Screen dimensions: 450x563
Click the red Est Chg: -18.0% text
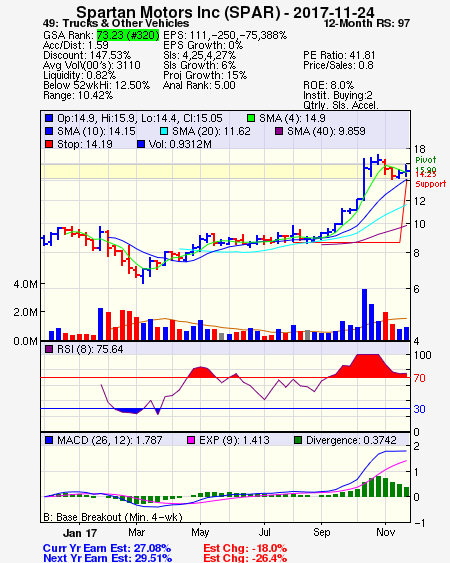click(x=245, y=548)
